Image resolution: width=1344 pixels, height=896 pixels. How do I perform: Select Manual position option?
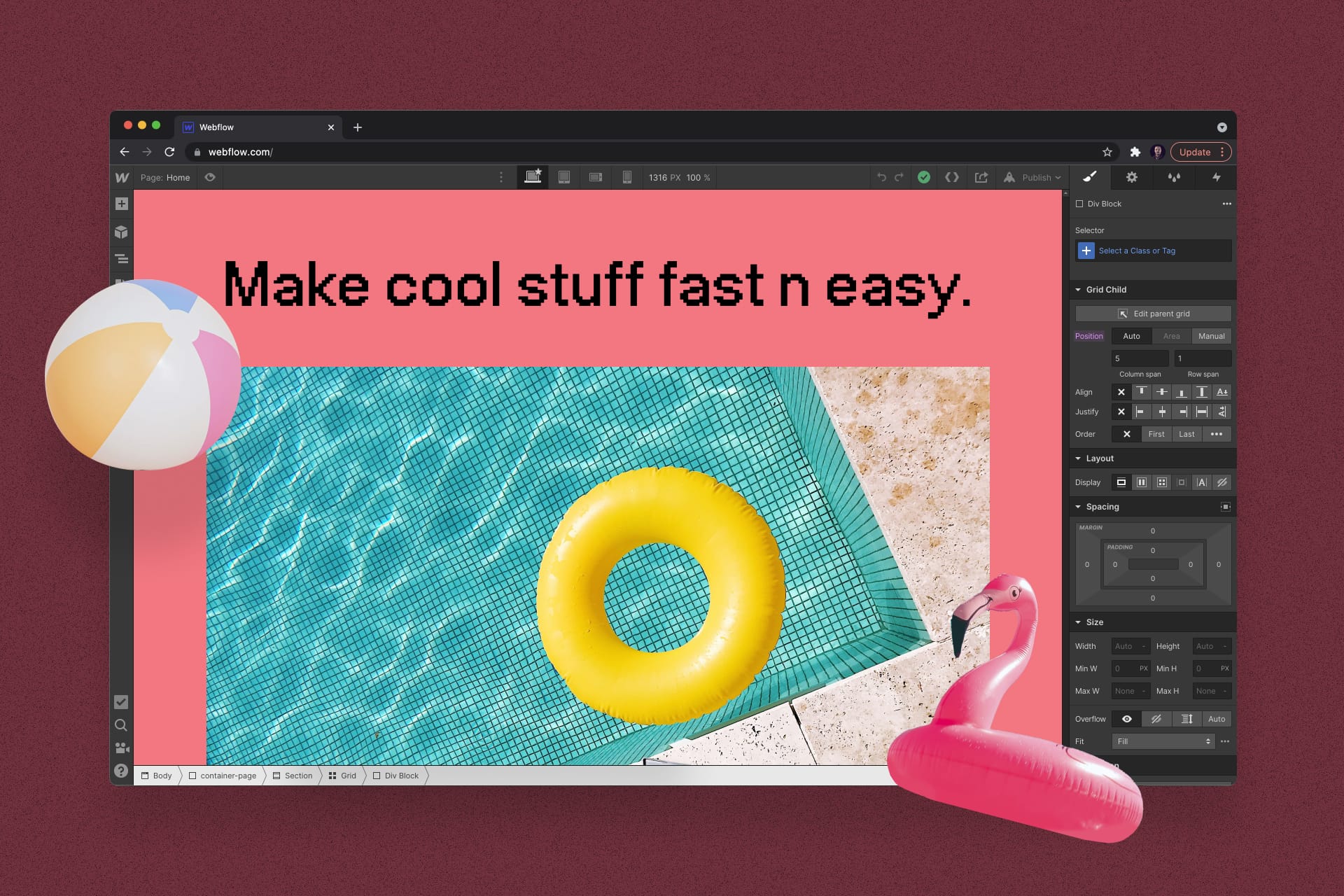click(1211, 336)
